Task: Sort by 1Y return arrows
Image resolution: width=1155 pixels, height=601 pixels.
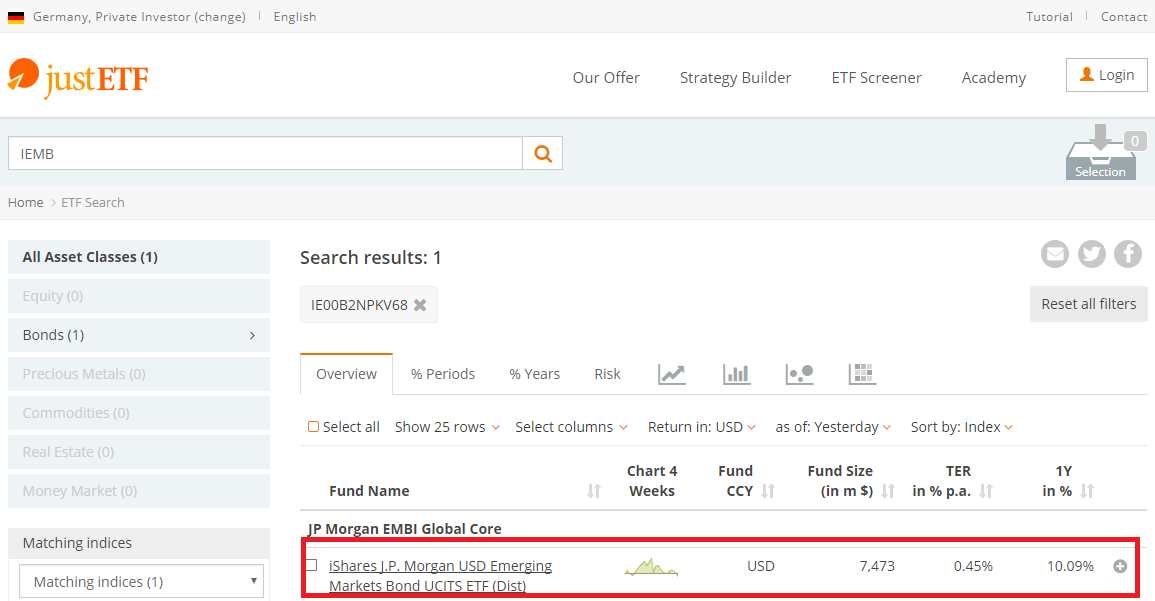Action: click(1087, 491)
